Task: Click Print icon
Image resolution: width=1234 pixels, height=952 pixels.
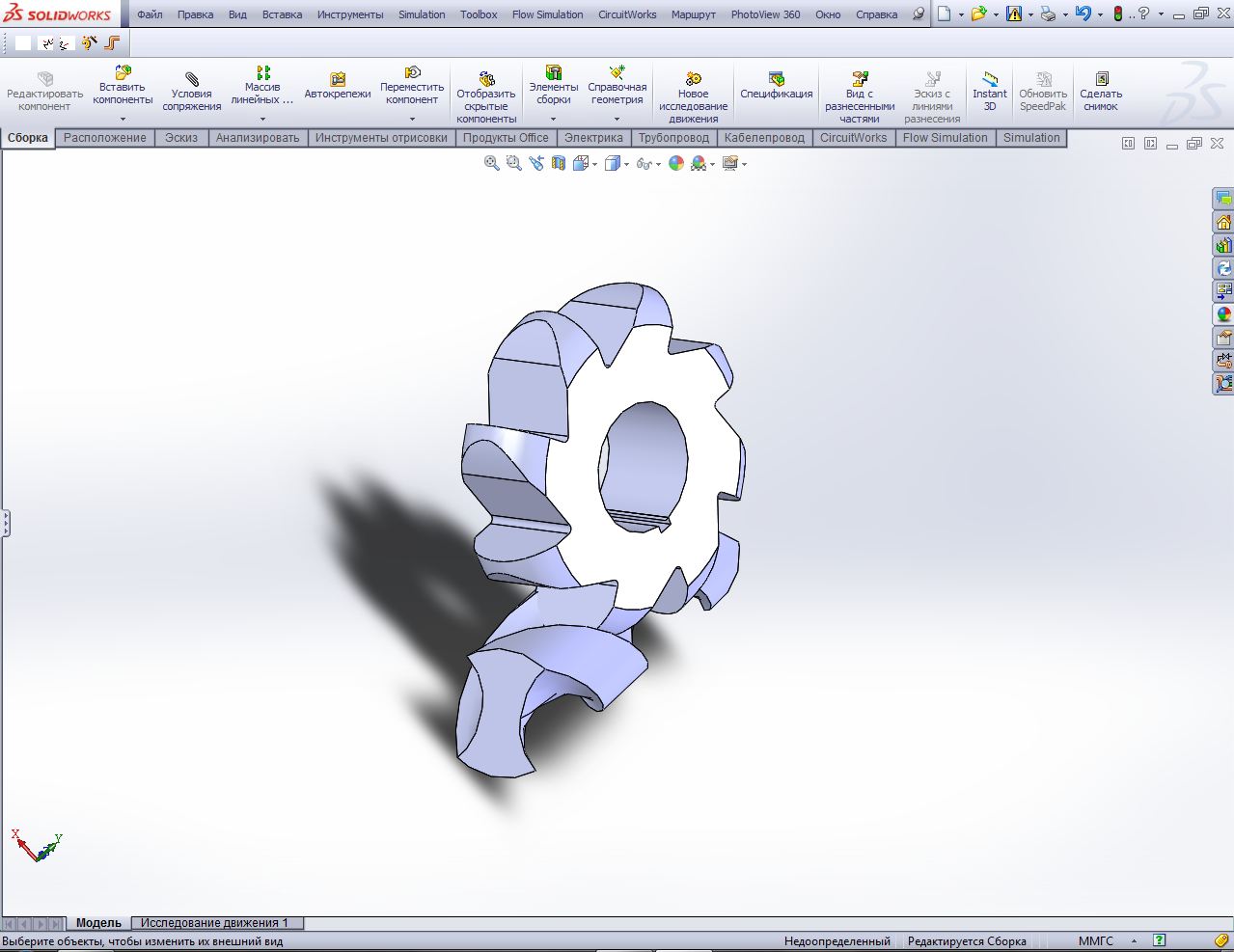Action: click(1048, 14)
